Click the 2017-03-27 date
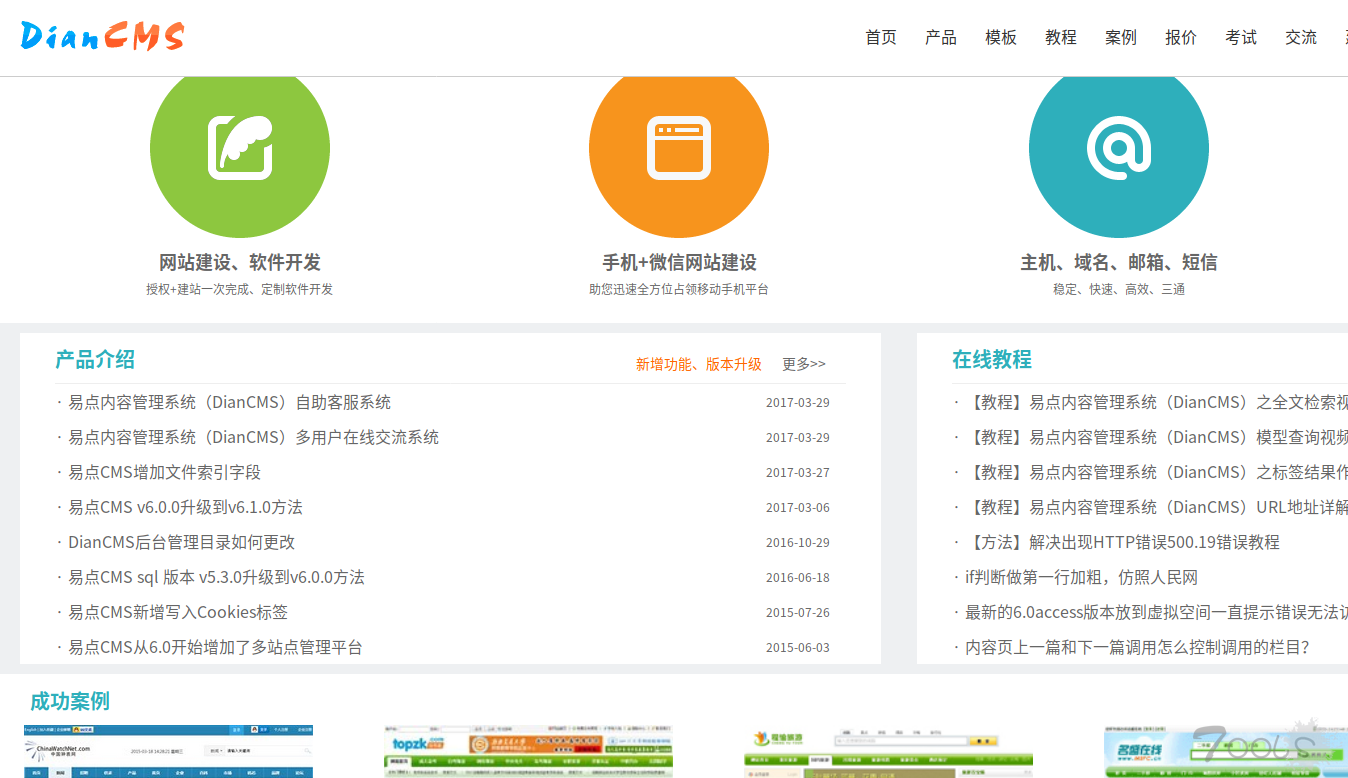This screenshot has width=1348, height=778. click(798, 473)
